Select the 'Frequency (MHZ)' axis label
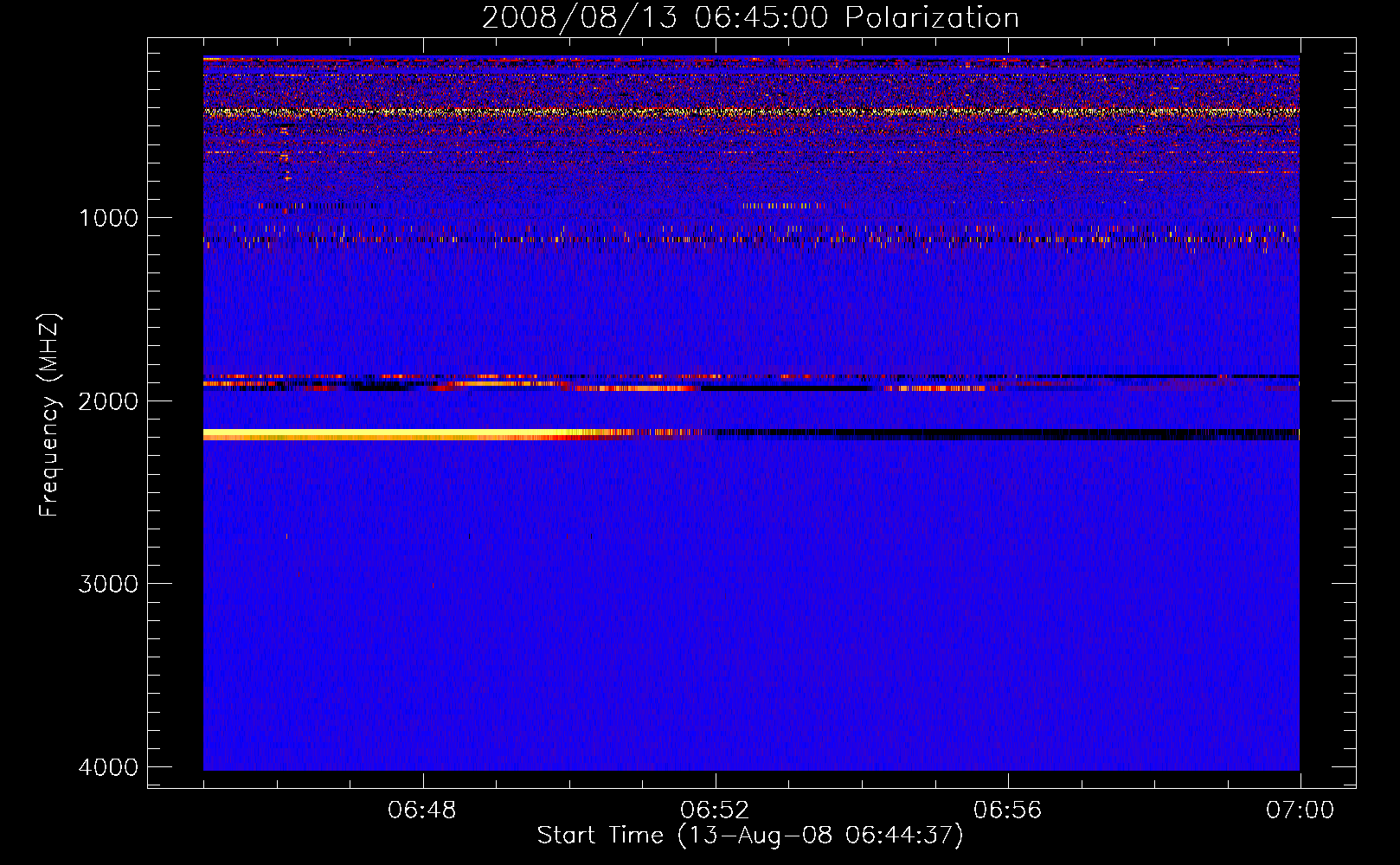Image resolution: width=1400 pixels, height=865 pixels. click(x=50, y=415)
